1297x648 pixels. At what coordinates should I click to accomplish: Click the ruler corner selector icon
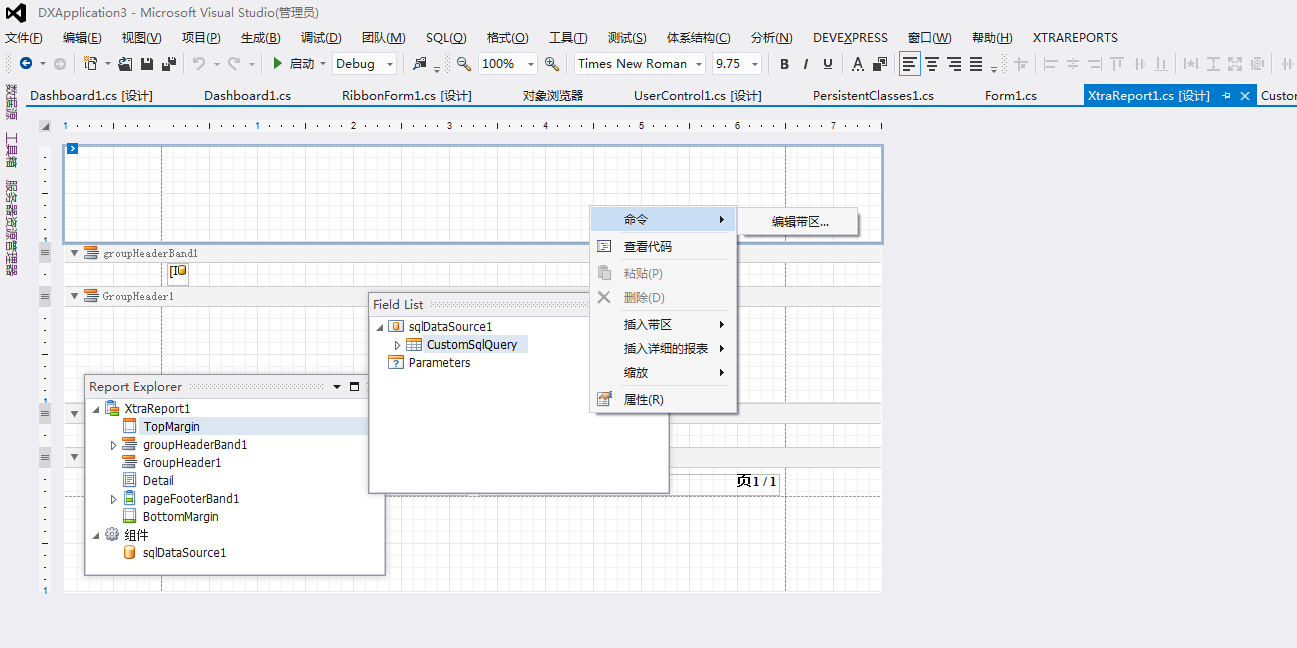(x=44, y=126)
